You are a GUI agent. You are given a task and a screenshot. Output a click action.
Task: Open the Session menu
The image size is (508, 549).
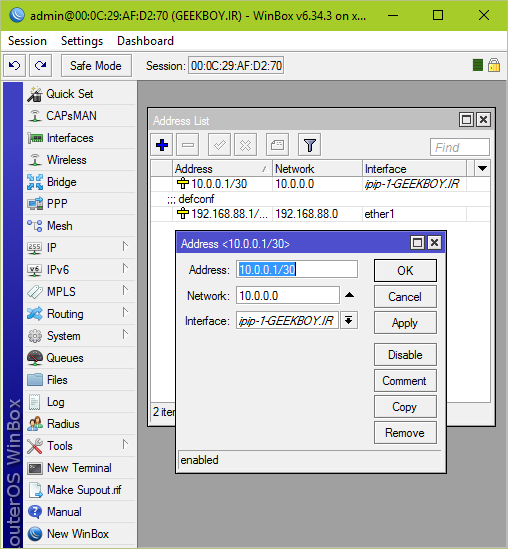[27, 41]
